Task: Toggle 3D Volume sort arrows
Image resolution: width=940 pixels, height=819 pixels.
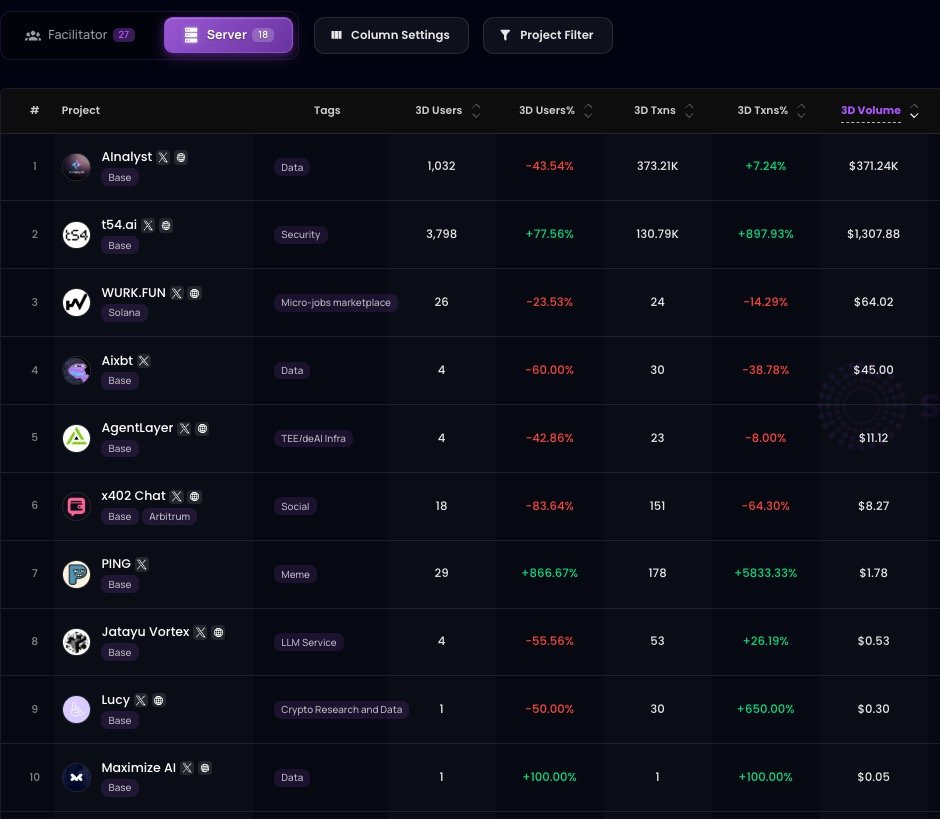Action: tap(914, 111)
